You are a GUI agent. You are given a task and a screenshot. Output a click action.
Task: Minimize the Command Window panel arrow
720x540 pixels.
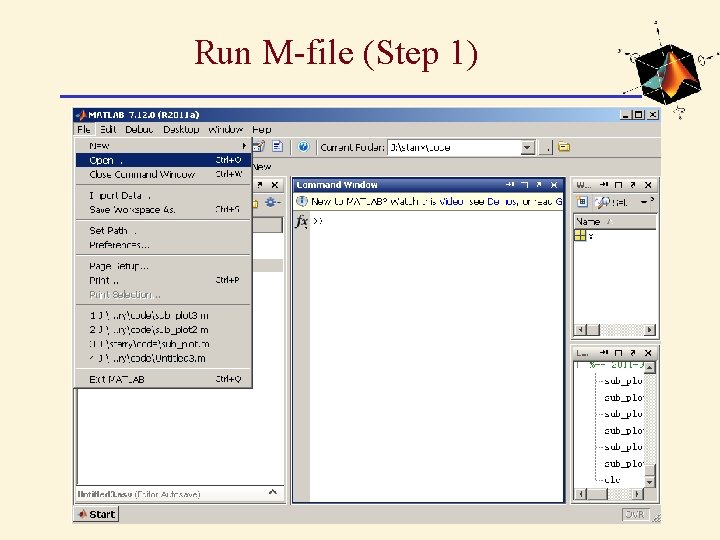[x=510, y=185]
